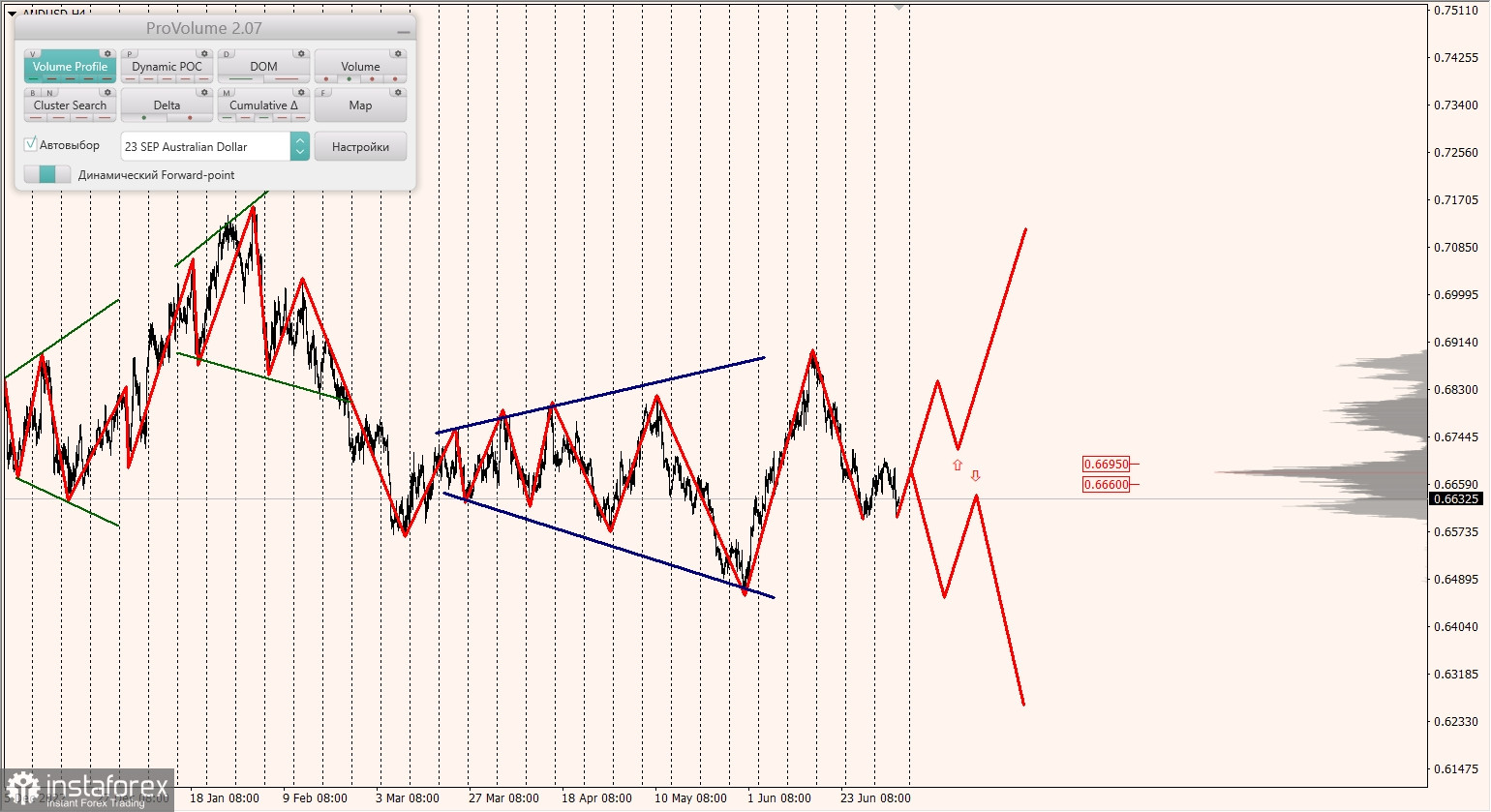Screen dimensions: 1491x812
Task: Minimize the ProVolume 2.07 panel
Action: coord(403,31)
